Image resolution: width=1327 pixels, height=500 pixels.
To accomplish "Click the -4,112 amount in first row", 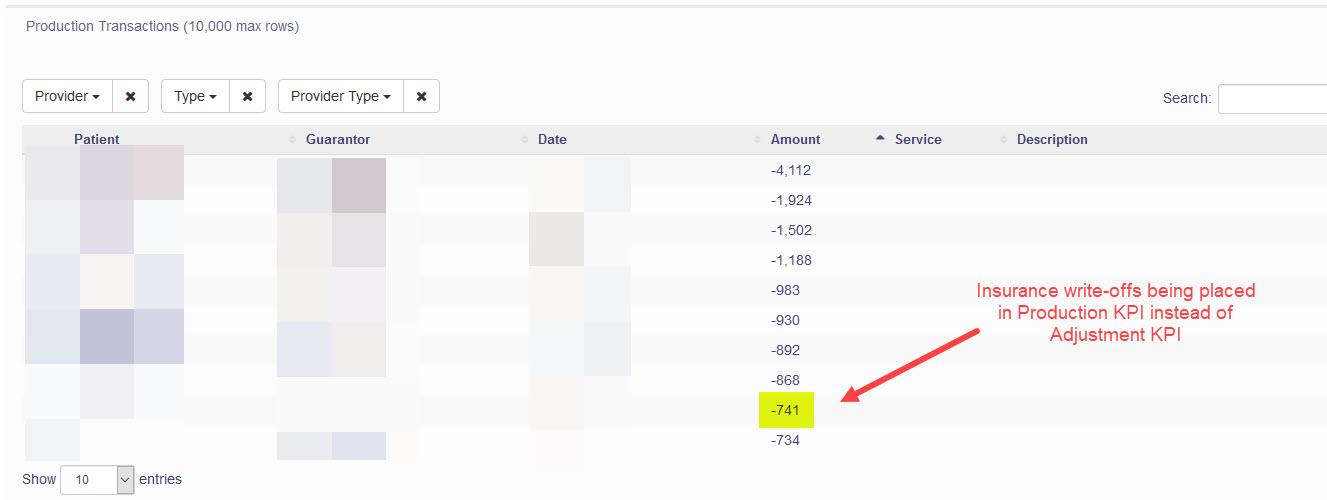I will tap(791, 170).
